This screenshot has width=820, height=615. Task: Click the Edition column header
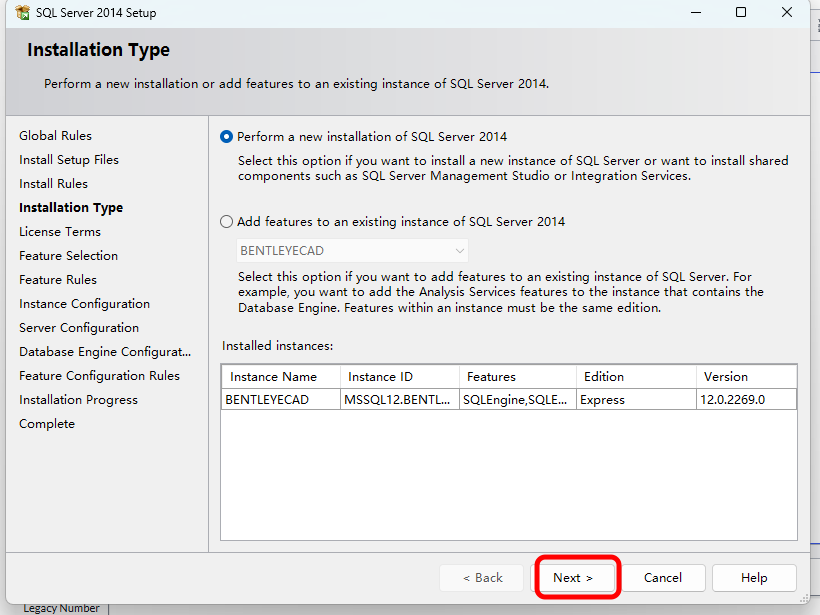tap(604, 377)
